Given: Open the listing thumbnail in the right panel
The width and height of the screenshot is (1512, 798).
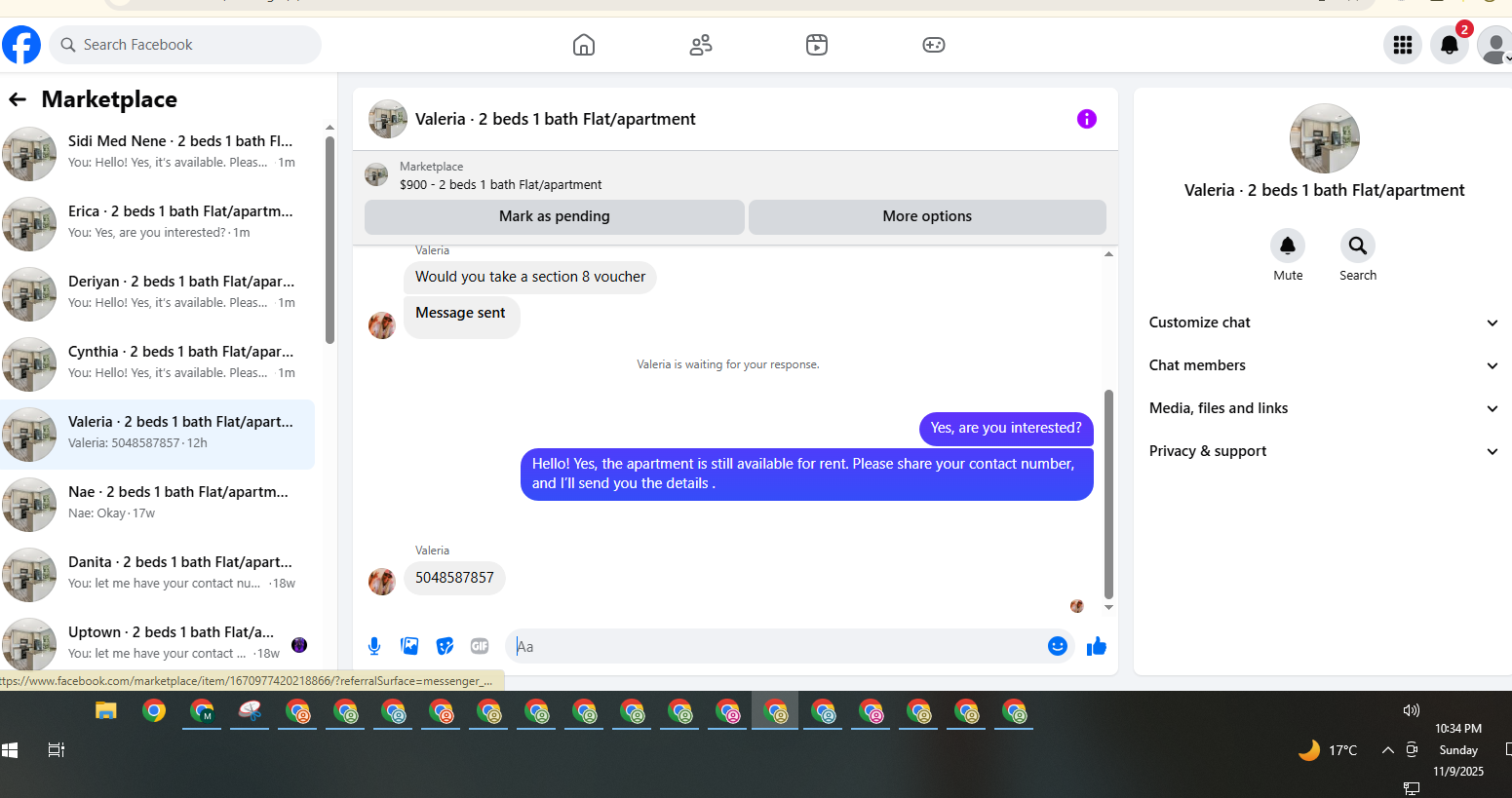Looking at the screenshot, I should point(1324,138).
